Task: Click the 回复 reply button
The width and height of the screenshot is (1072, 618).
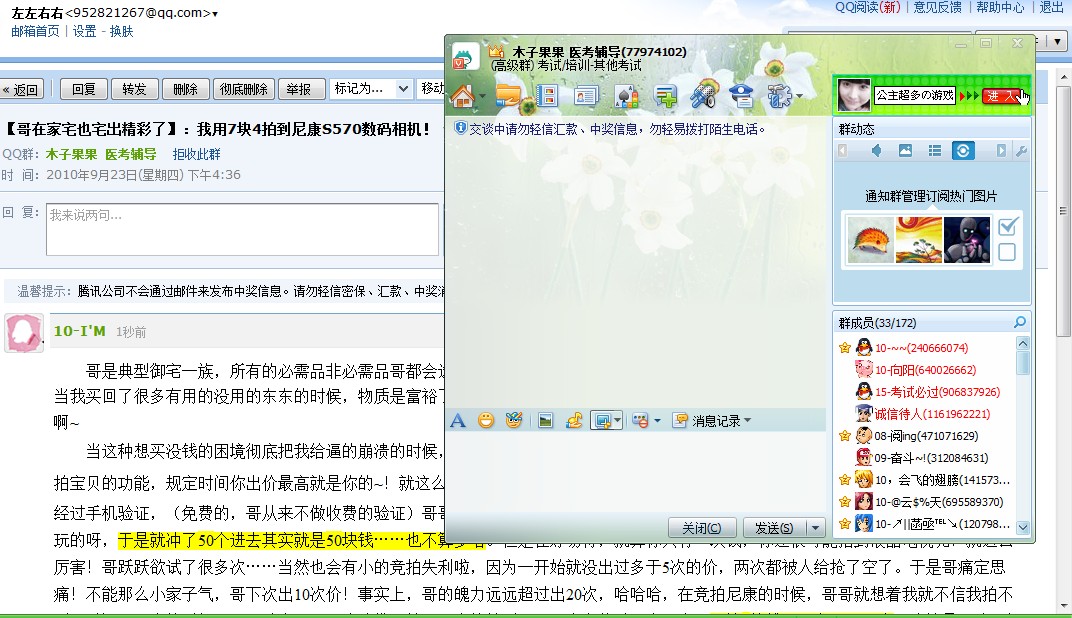Action: click(83, 88)
